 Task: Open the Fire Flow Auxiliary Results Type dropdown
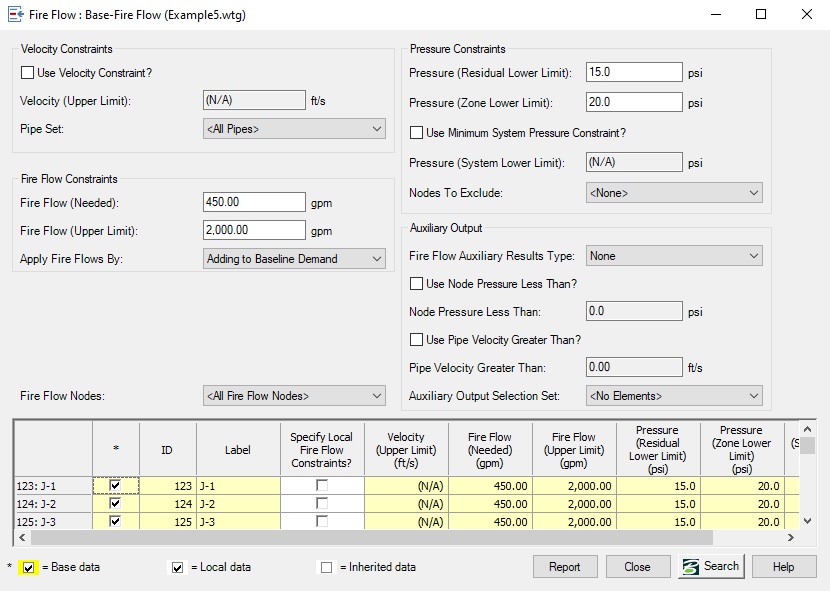[755, 255]
